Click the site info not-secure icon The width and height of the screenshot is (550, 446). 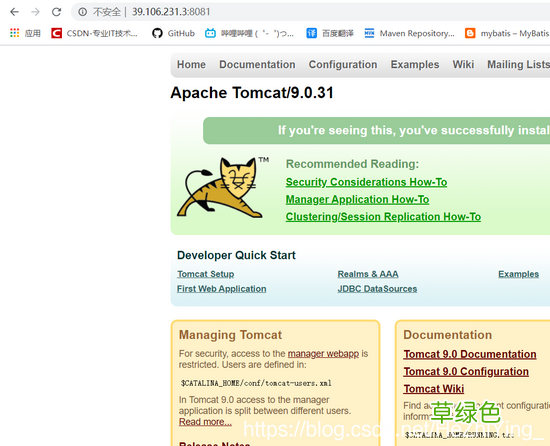point(82,12)
